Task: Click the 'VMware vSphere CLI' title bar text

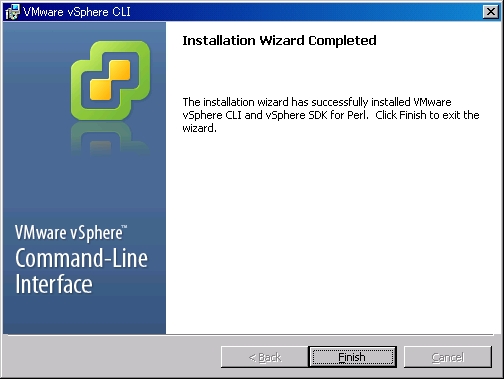Action: coord(77,12)
